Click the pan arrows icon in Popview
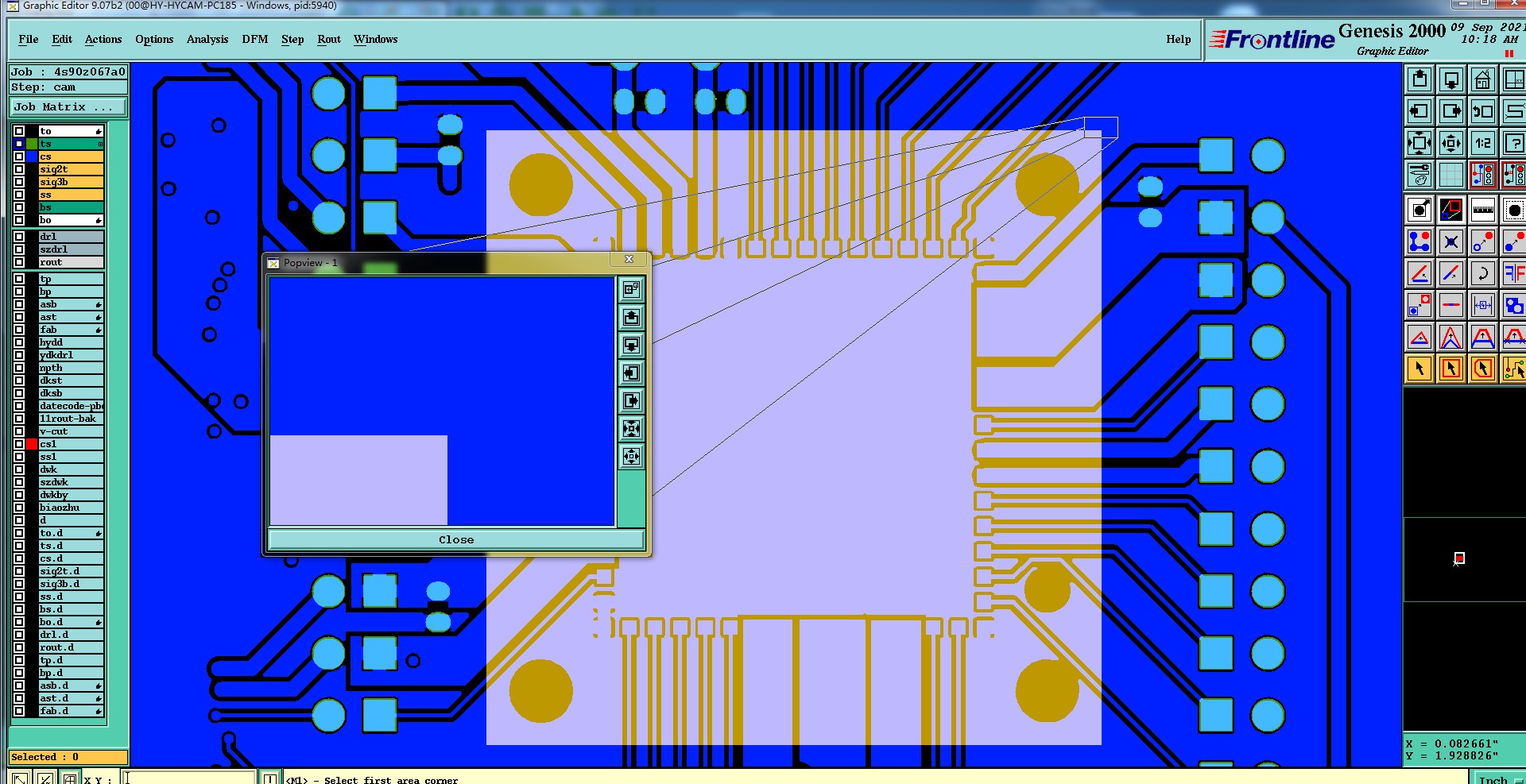The height and width of the screenshot is (784, 1526). (x=631, y=456)
